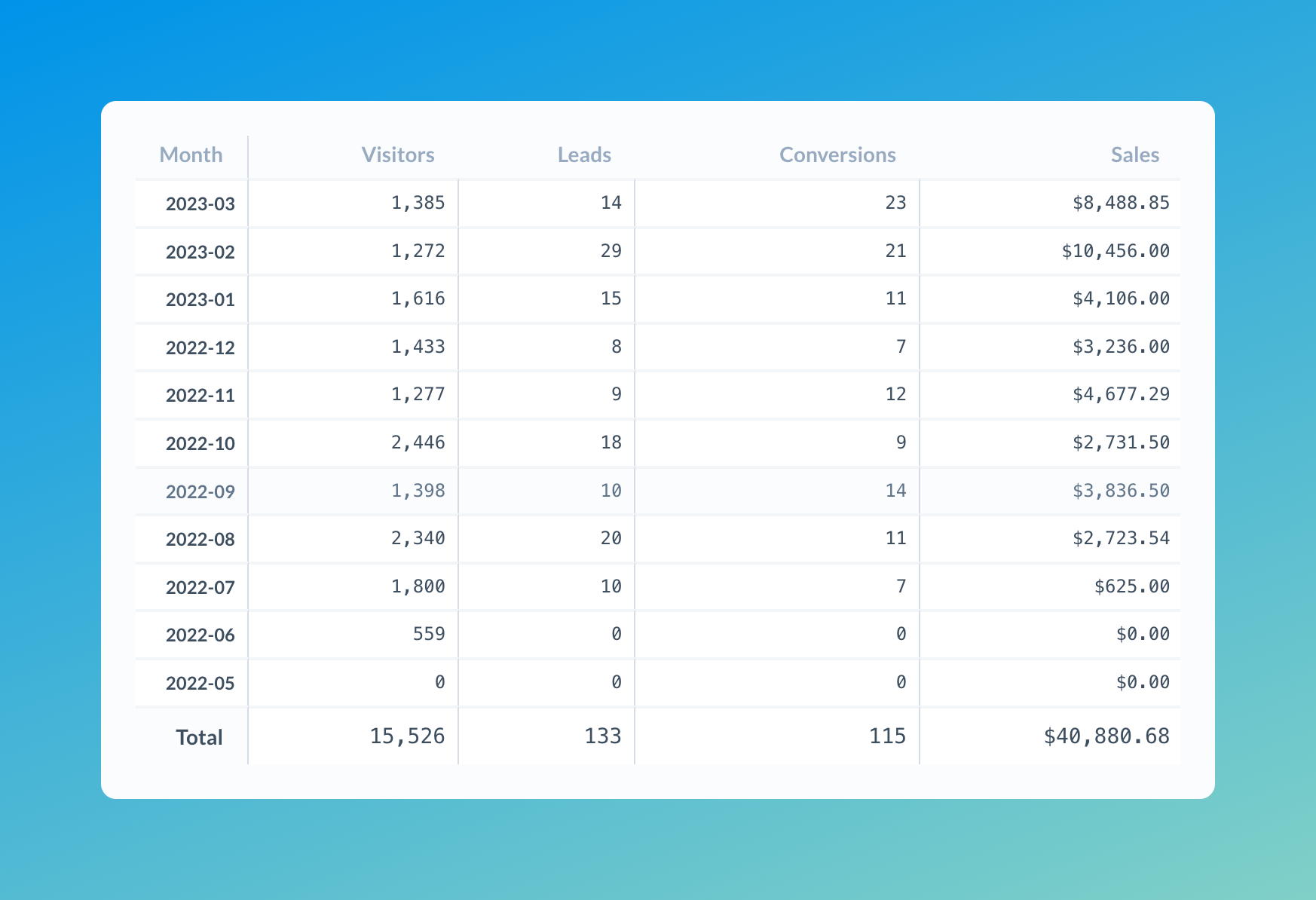1316x900 pixels.
Task: Click visitors value 1,616
Action: 418,298
